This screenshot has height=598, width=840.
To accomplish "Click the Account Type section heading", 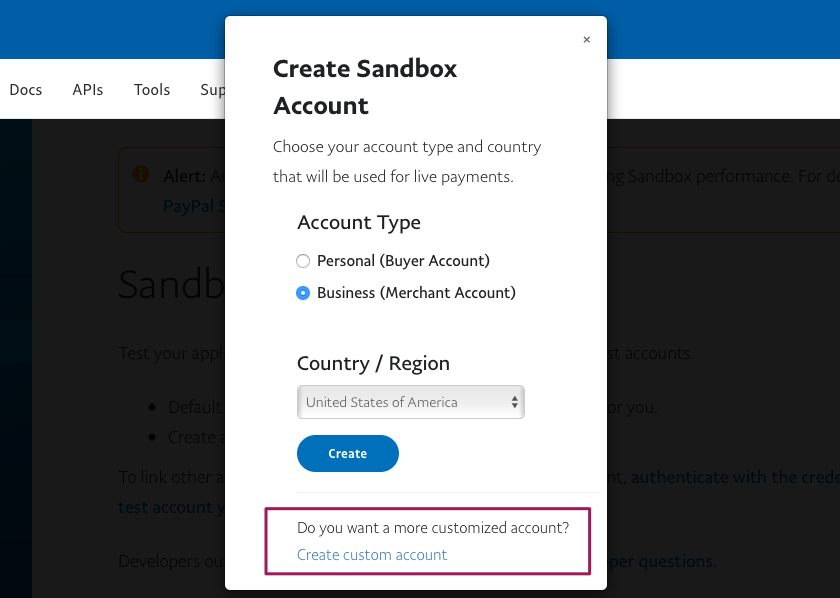I will pyautogui.click(x=359, y=222).
